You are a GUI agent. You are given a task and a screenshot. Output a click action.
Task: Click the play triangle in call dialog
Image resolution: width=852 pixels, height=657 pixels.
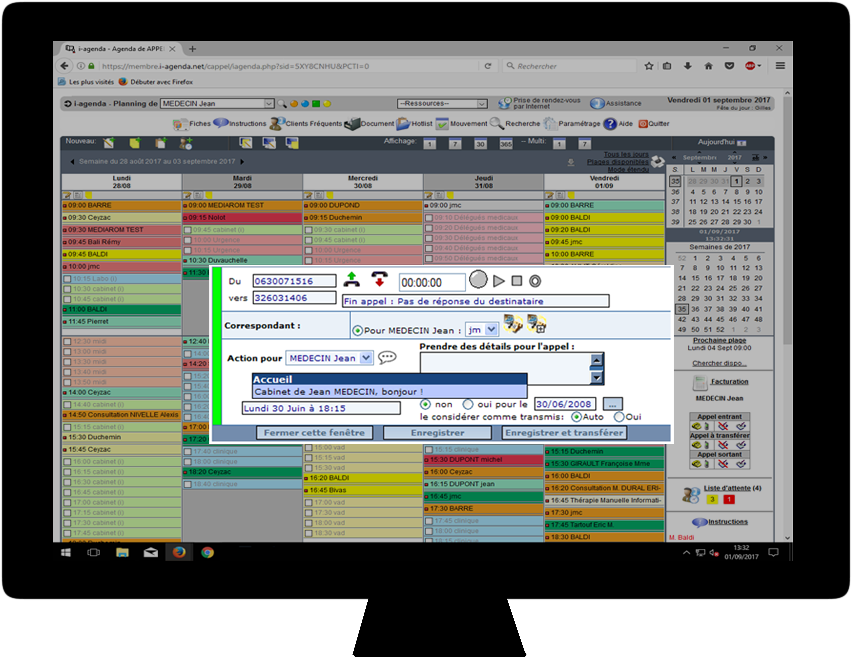click(499, 281)
